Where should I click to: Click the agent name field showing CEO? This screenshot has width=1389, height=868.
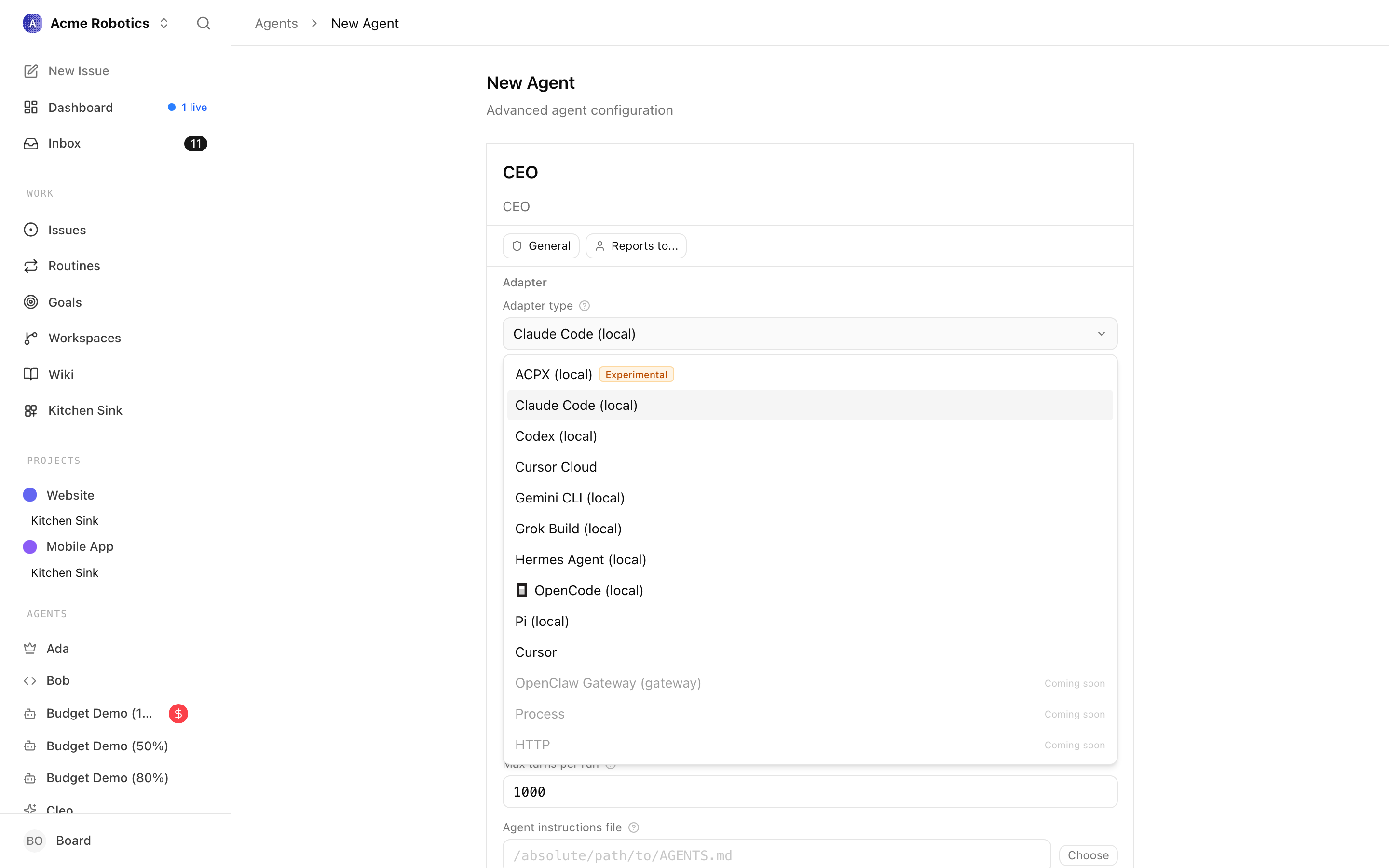pyautogui.click(x=810, y=172)
